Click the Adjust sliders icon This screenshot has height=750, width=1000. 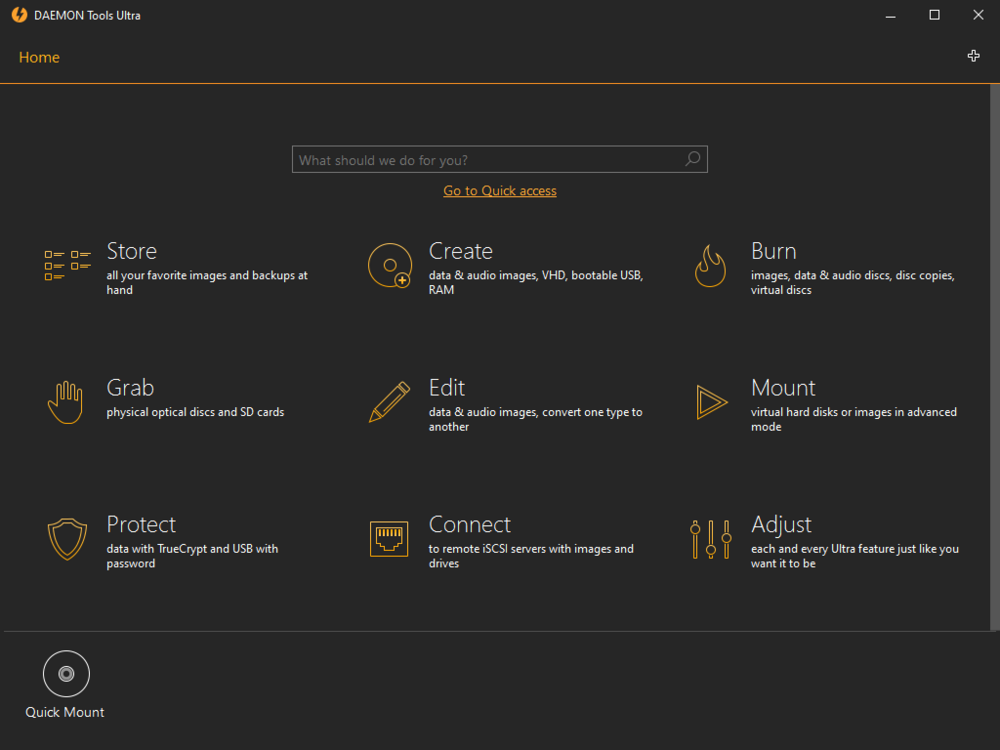coord(711,539)
